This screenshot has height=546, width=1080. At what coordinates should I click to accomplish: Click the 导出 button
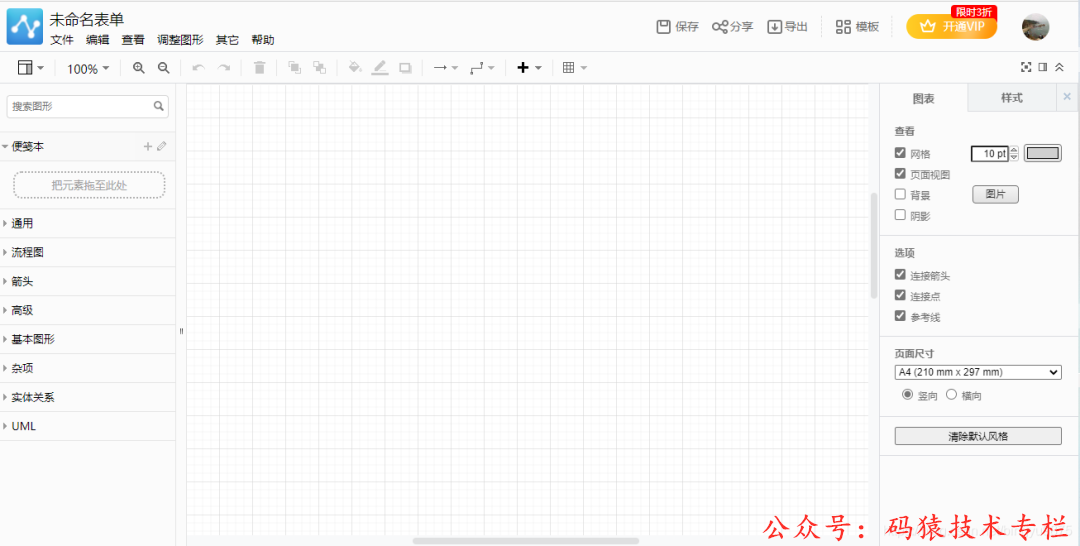pos(787,27)
